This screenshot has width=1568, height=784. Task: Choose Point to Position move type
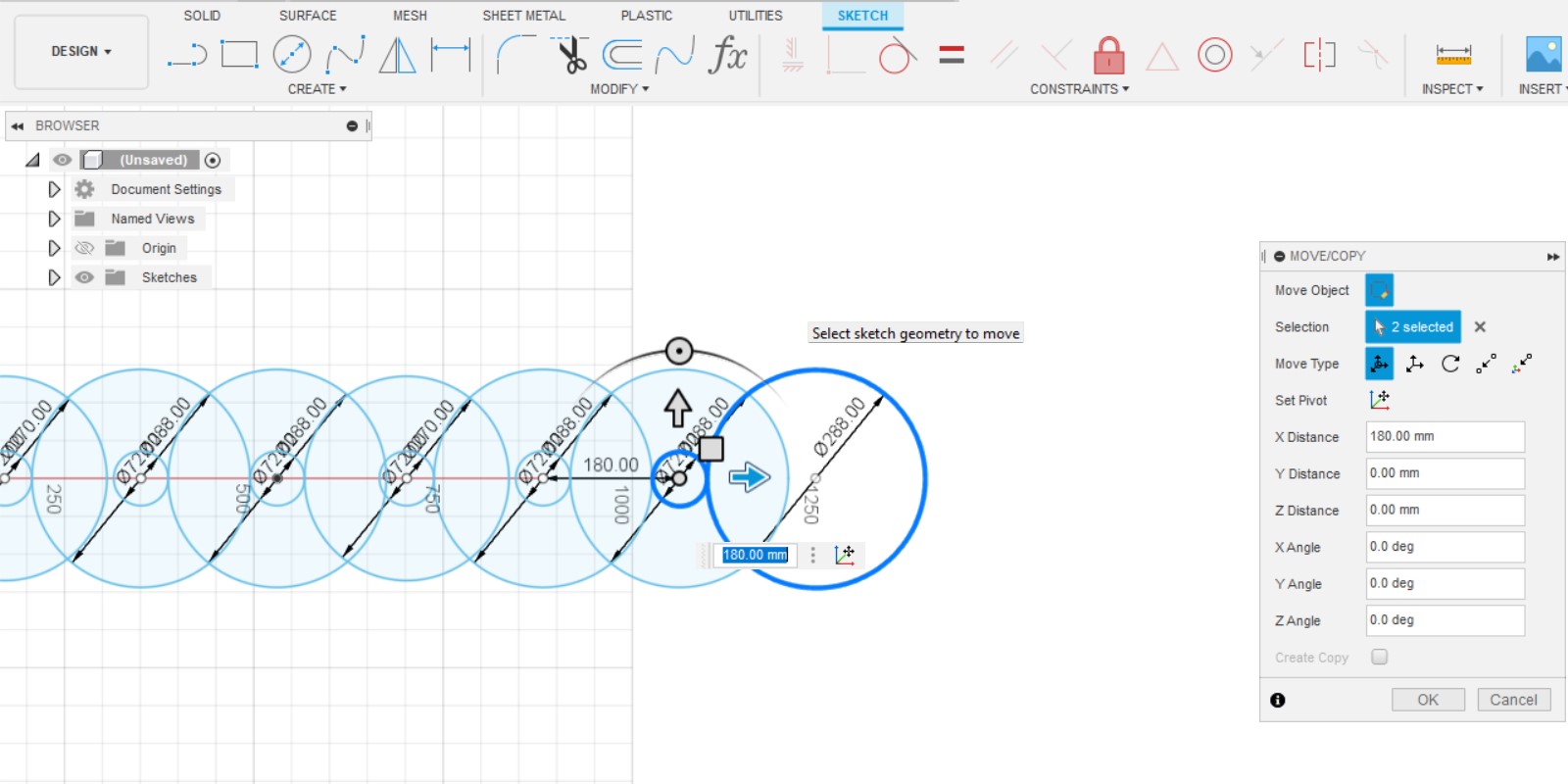coord(1521,364)
